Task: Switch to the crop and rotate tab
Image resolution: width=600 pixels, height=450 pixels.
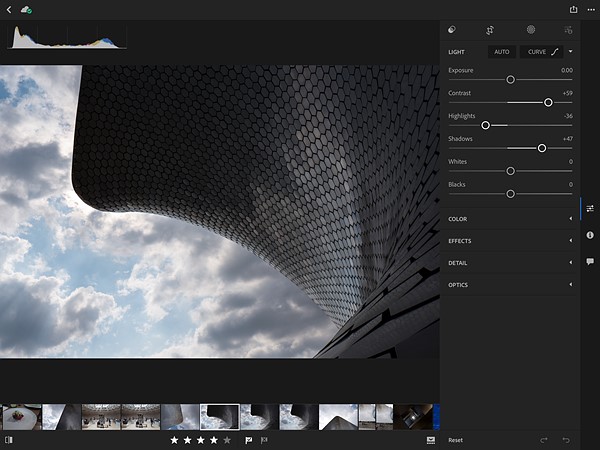Action: pos(490,30)
